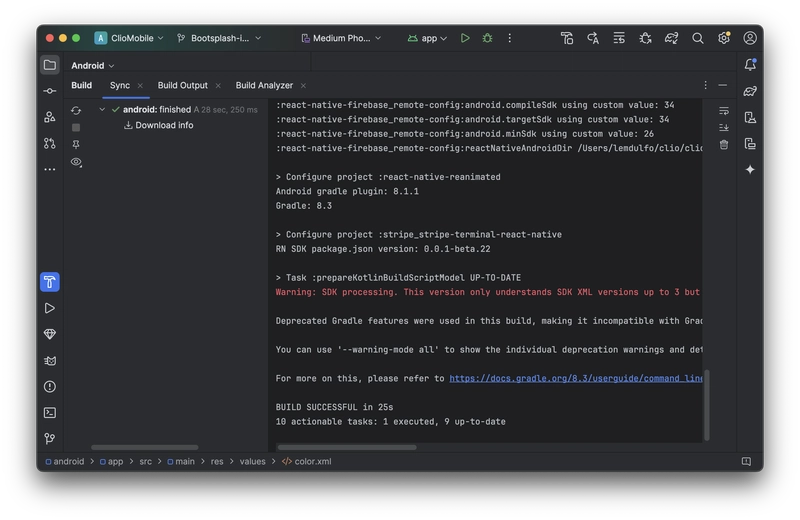Switch to the Build Analyzer tab

pyautogui.click(x=264, y=85)
